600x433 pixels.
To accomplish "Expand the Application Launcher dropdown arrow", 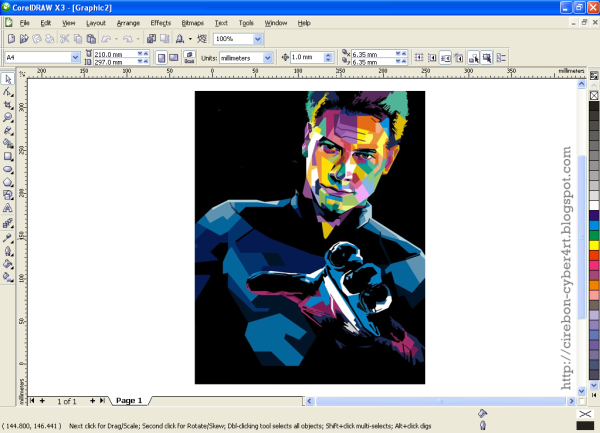I will pyautogui.click(x=190, y=39).
